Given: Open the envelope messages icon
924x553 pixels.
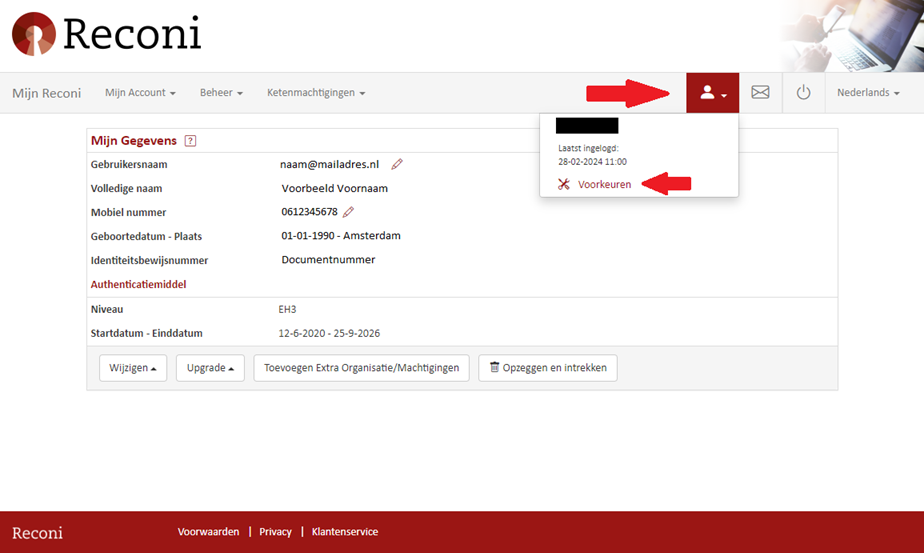Looking at the screenshot, I should tap(760, 93).
